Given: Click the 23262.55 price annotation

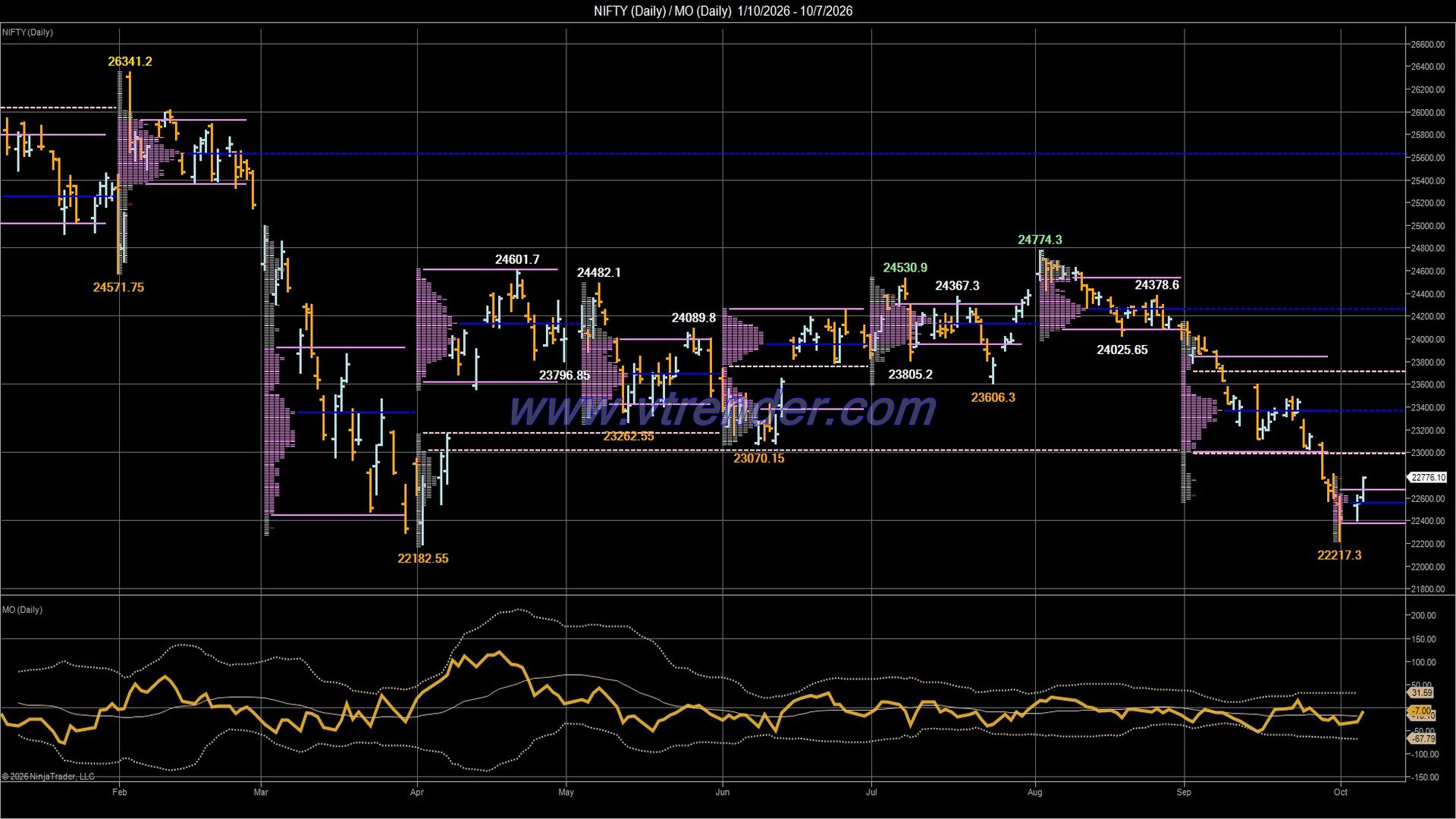Looking at the screenshot, I should [629, 436].
